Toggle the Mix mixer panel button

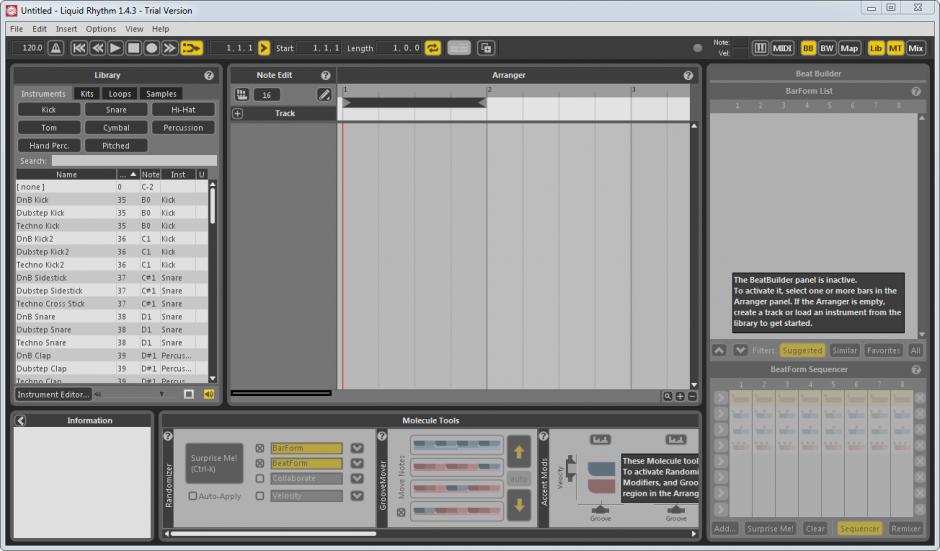(x=915, y=48)
